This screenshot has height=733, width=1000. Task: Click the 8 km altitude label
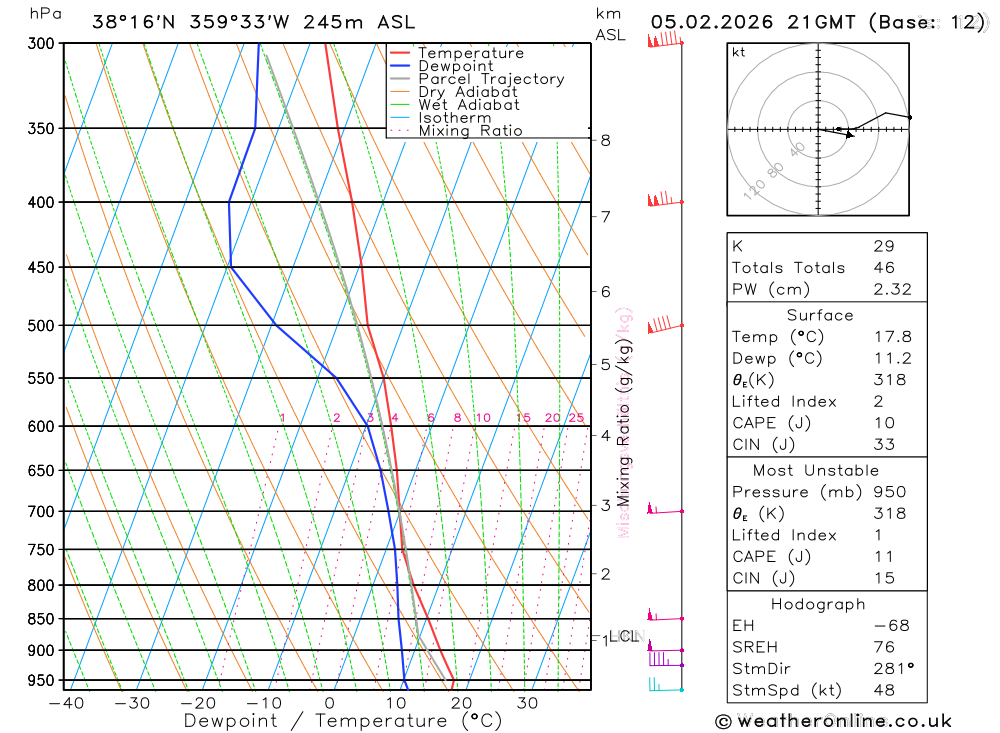pos(605,140)
